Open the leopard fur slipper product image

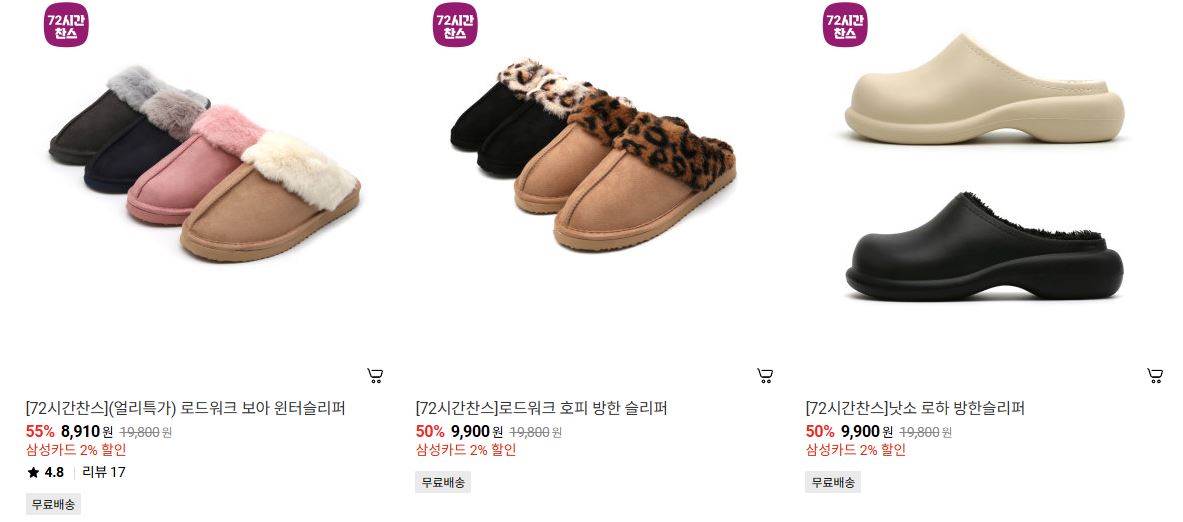pyautogui.click(x=593, y=157)
